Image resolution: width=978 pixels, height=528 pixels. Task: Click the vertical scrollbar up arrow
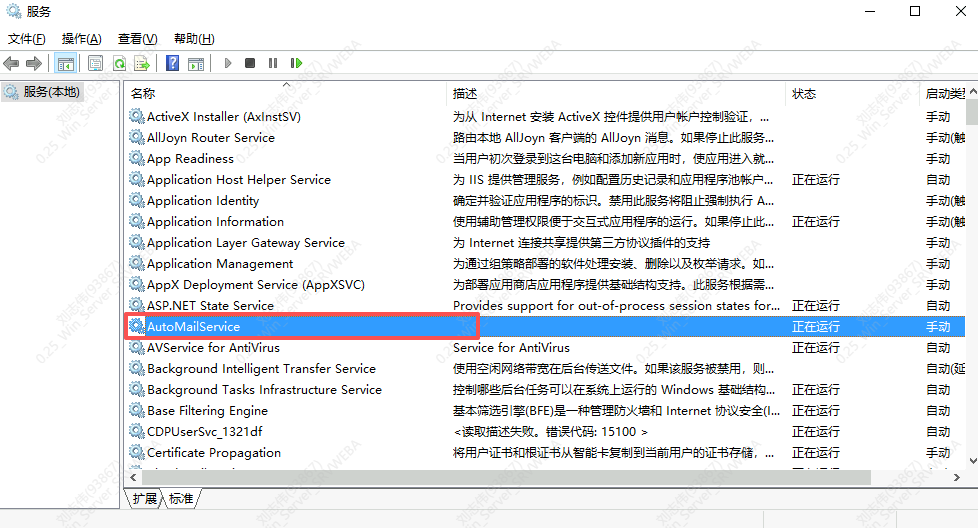point(972,91)
